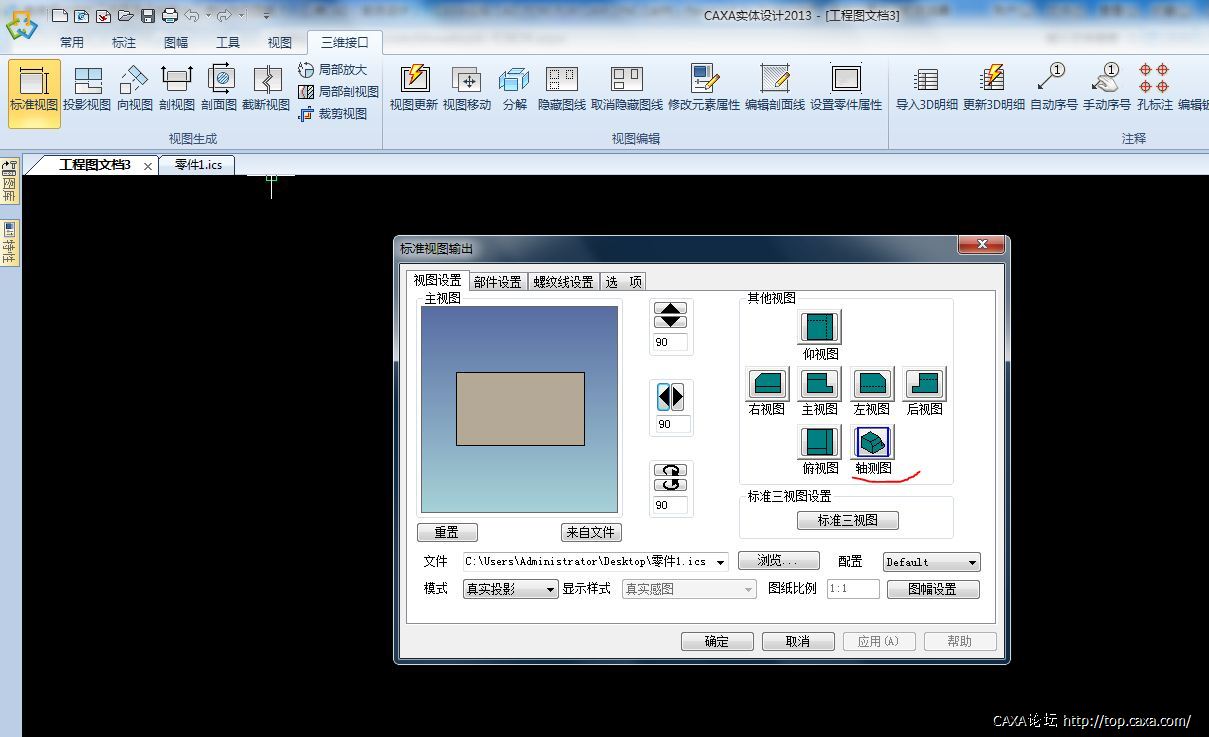1209x737 pixels.
Task: Select the 自动序号 auto balloon tool
Action: tap(1053, 90)
